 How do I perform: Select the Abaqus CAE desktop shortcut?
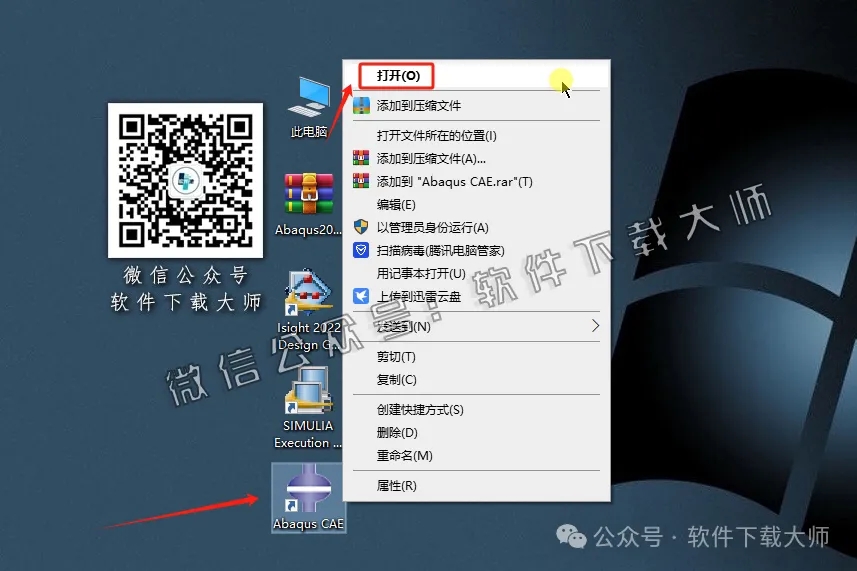[x=308, y=497]
